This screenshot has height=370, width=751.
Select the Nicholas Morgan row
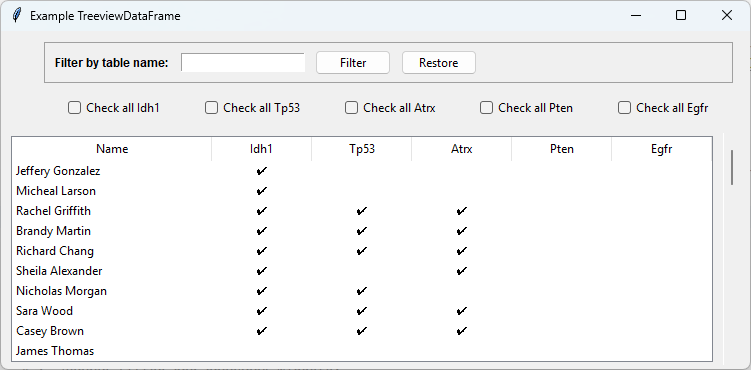(362, 291)
